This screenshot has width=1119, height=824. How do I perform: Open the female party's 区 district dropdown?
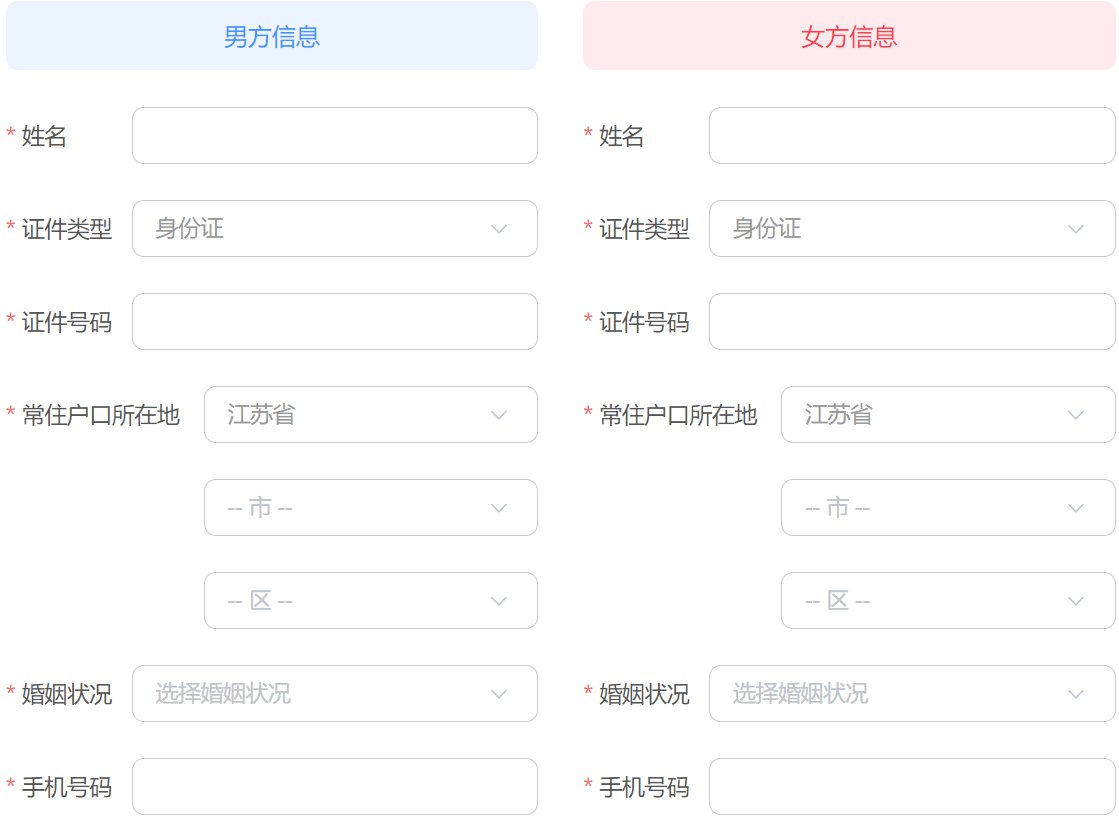[947, 601]
